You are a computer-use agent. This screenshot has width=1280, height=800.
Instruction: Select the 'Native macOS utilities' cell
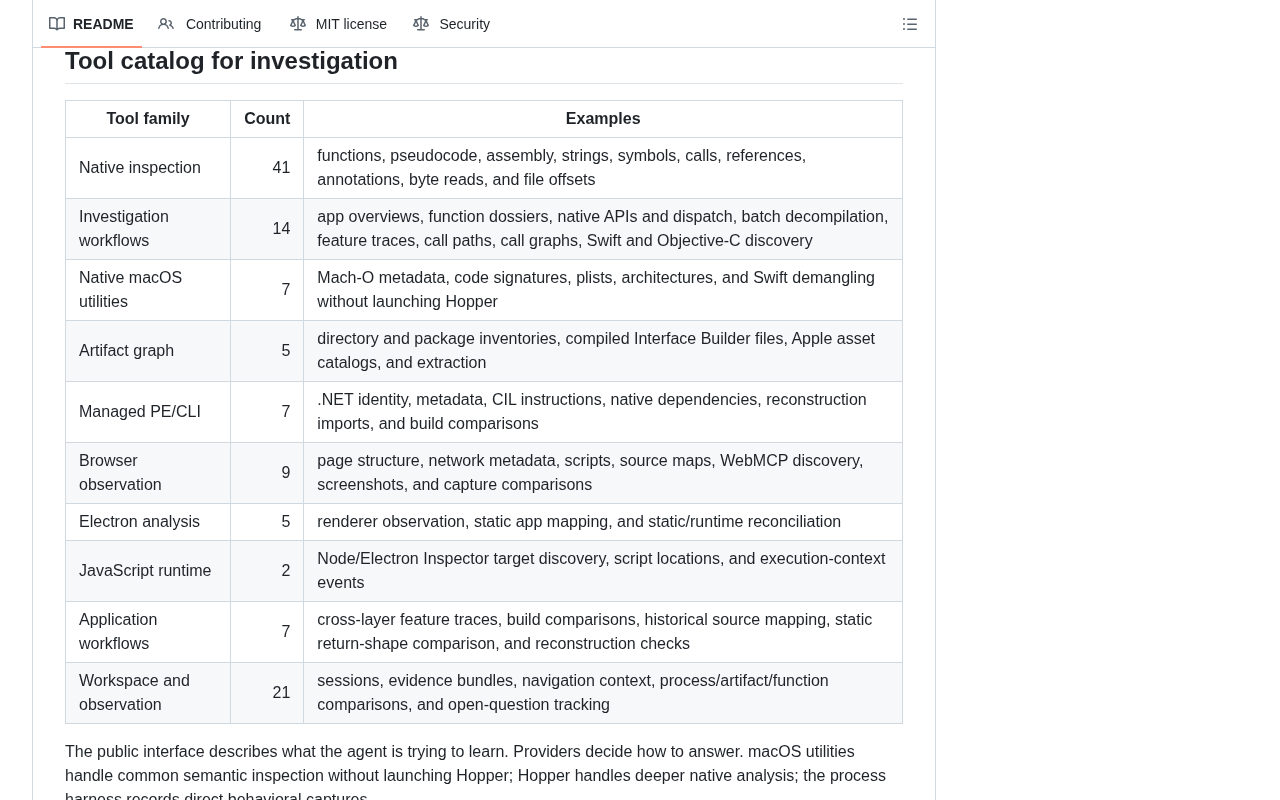coord(148,290)
